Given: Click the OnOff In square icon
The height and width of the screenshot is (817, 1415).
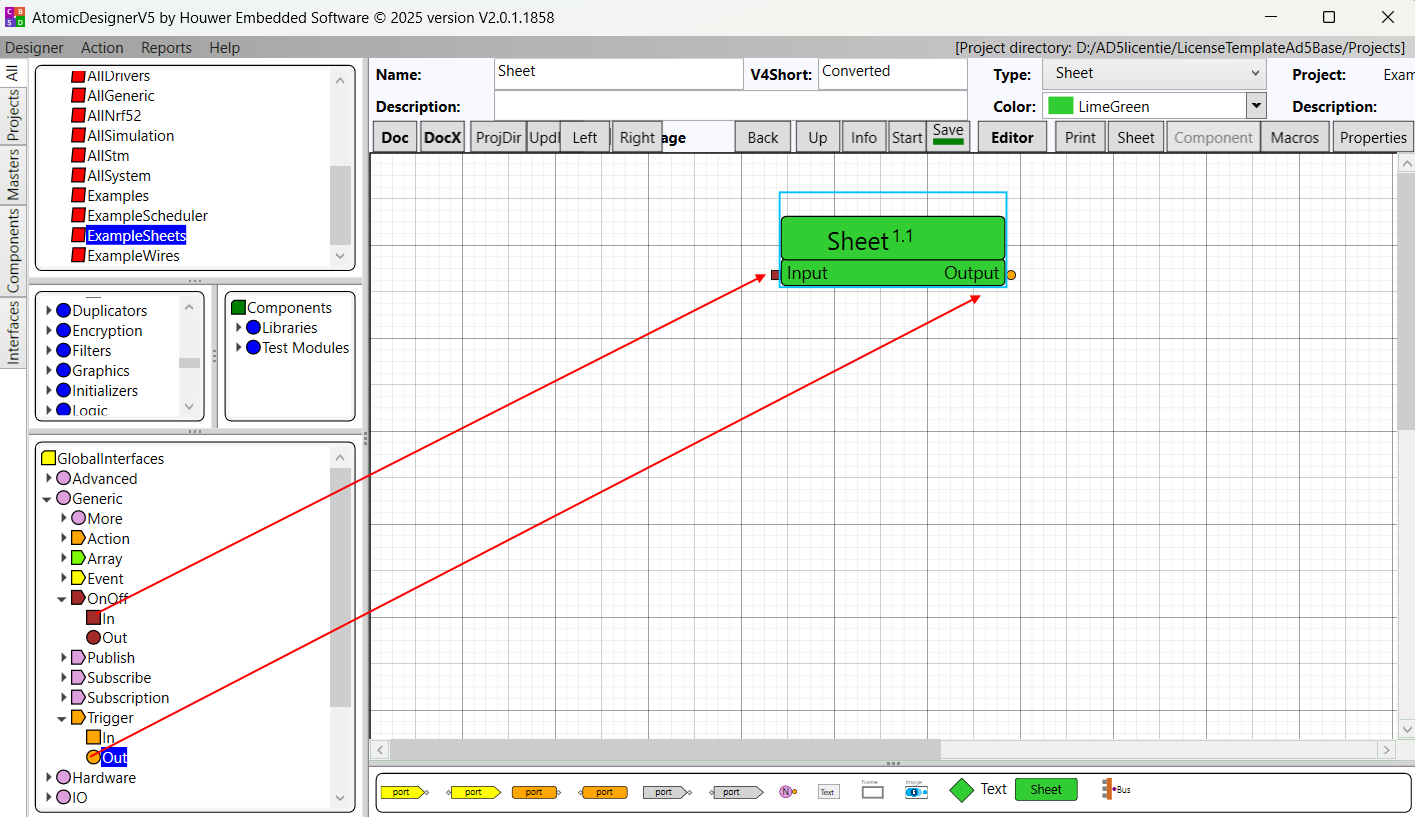Looking at the screenshot, I should (x=93, y=618).
